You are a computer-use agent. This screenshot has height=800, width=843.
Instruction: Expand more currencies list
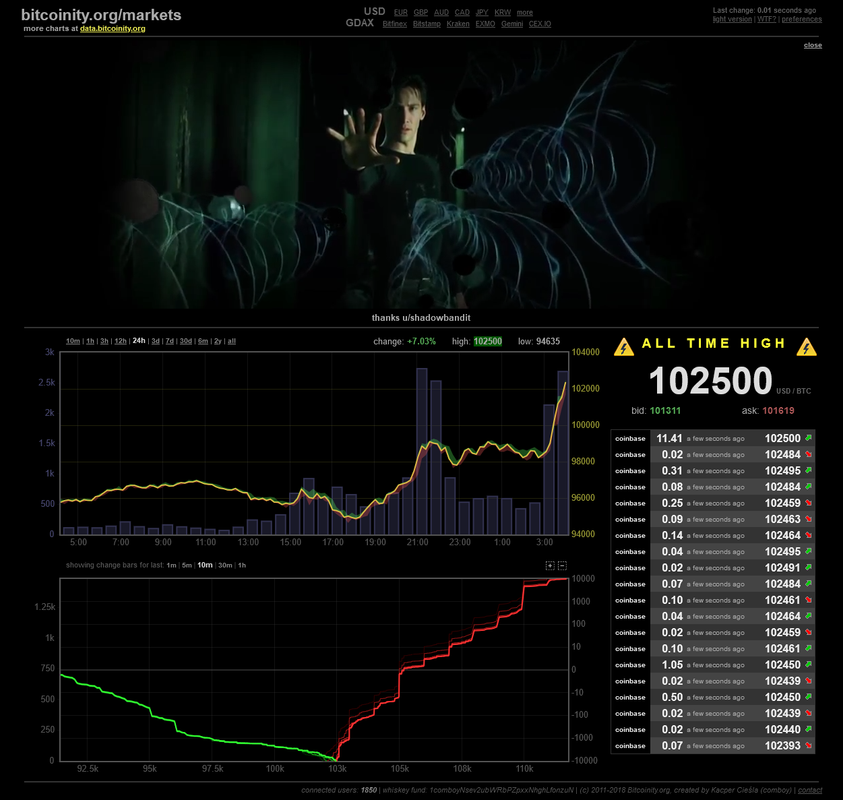point(525,12)
